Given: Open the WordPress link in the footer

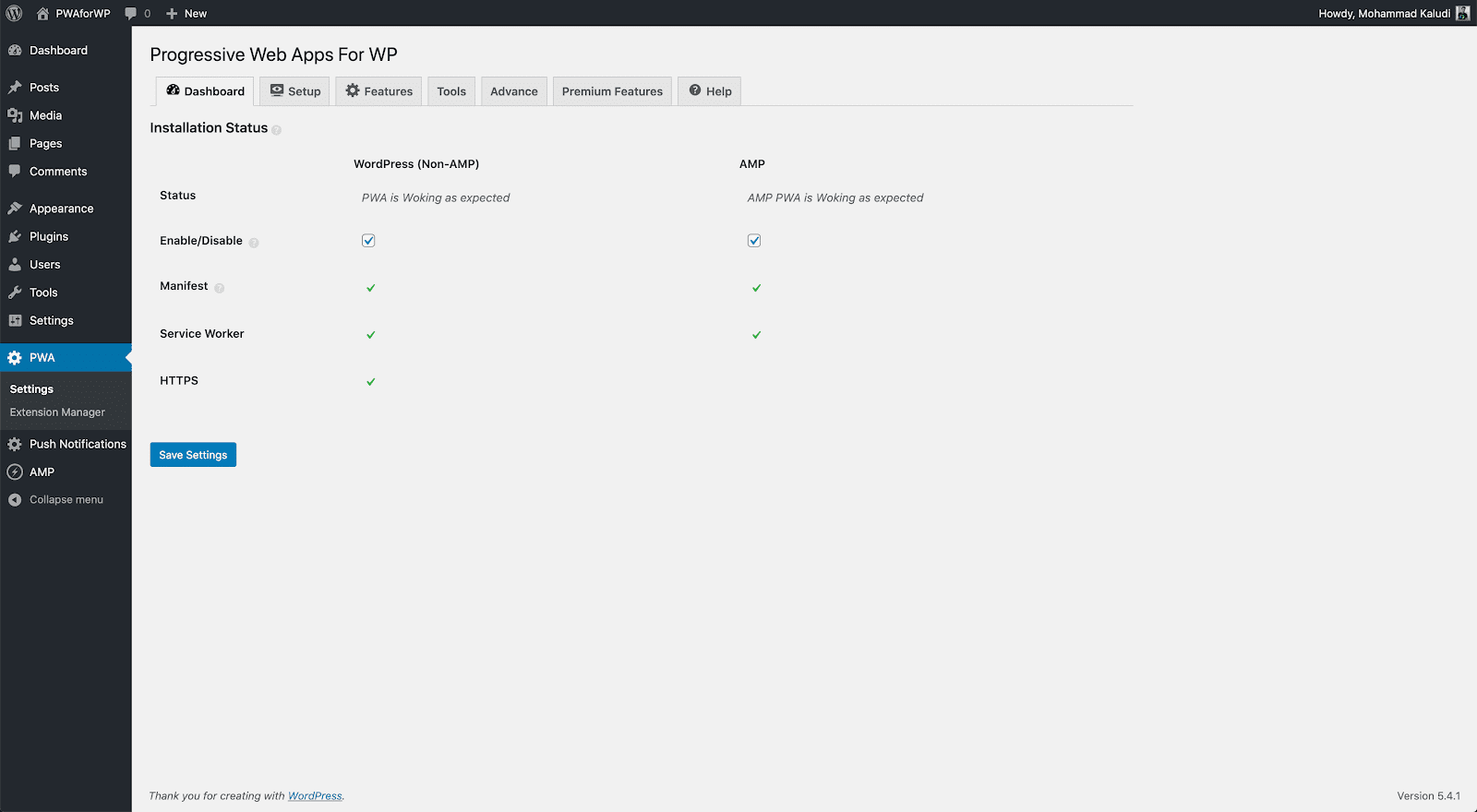Looking at the screenshot, I should [x=315, y=795].
